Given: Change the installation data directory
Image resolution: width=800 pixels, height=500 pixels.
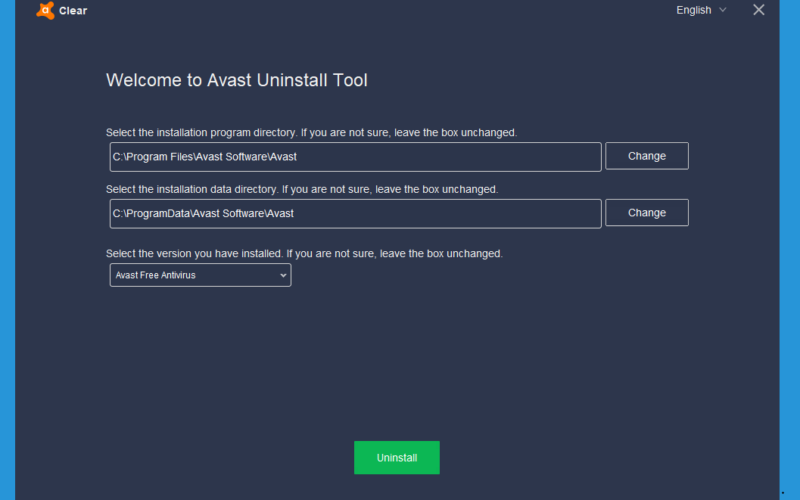Looking at the screenshot, I should coord(646,213).
